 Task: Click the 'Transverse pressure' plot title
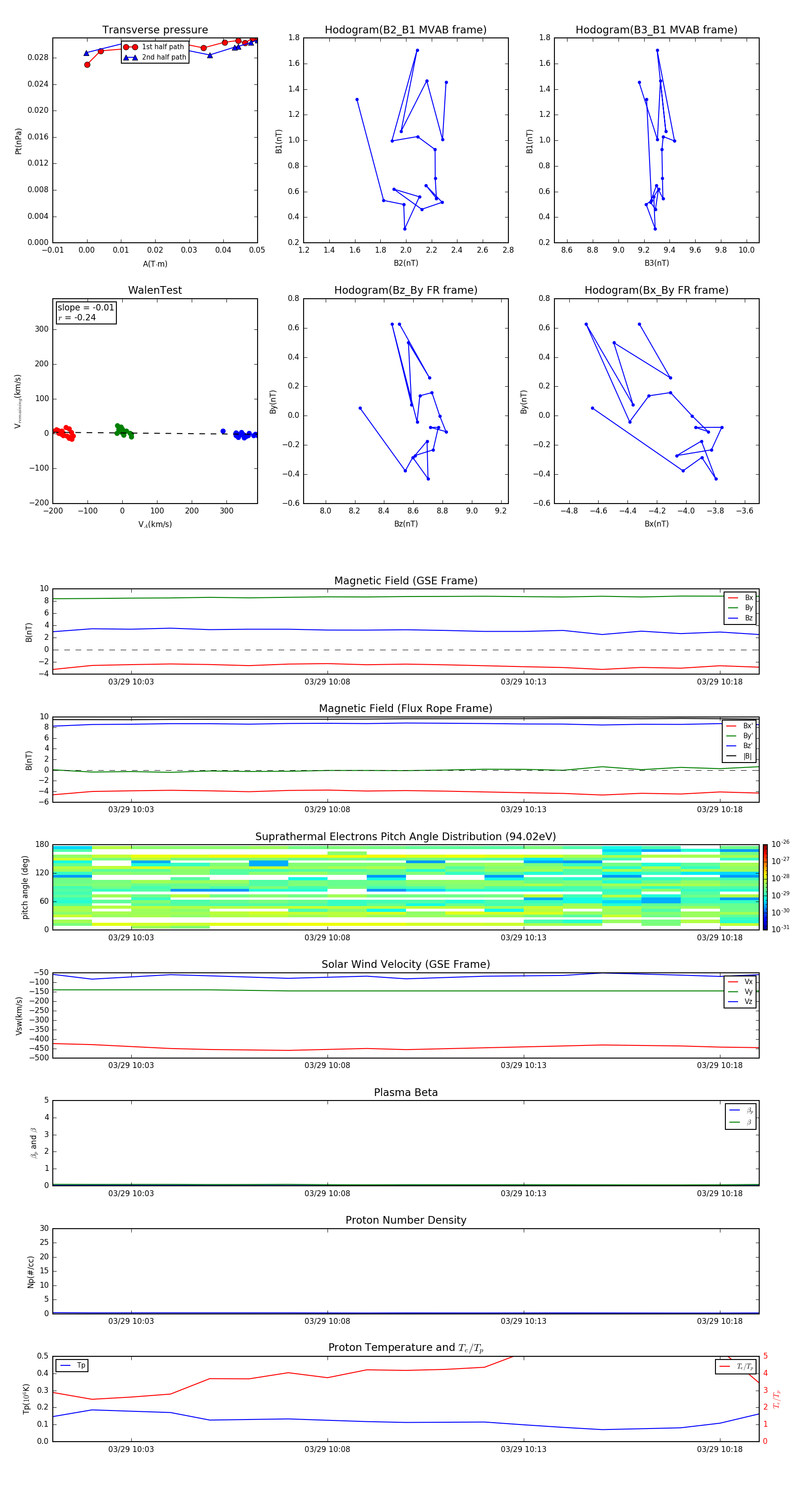pos(155,29)
